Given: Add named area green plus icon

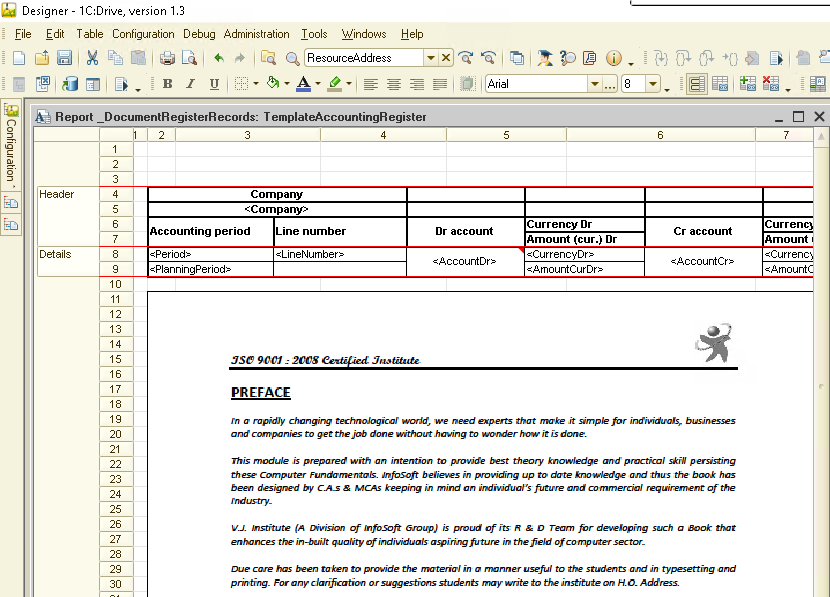Looking at the screenshot, I should [747, 84].
